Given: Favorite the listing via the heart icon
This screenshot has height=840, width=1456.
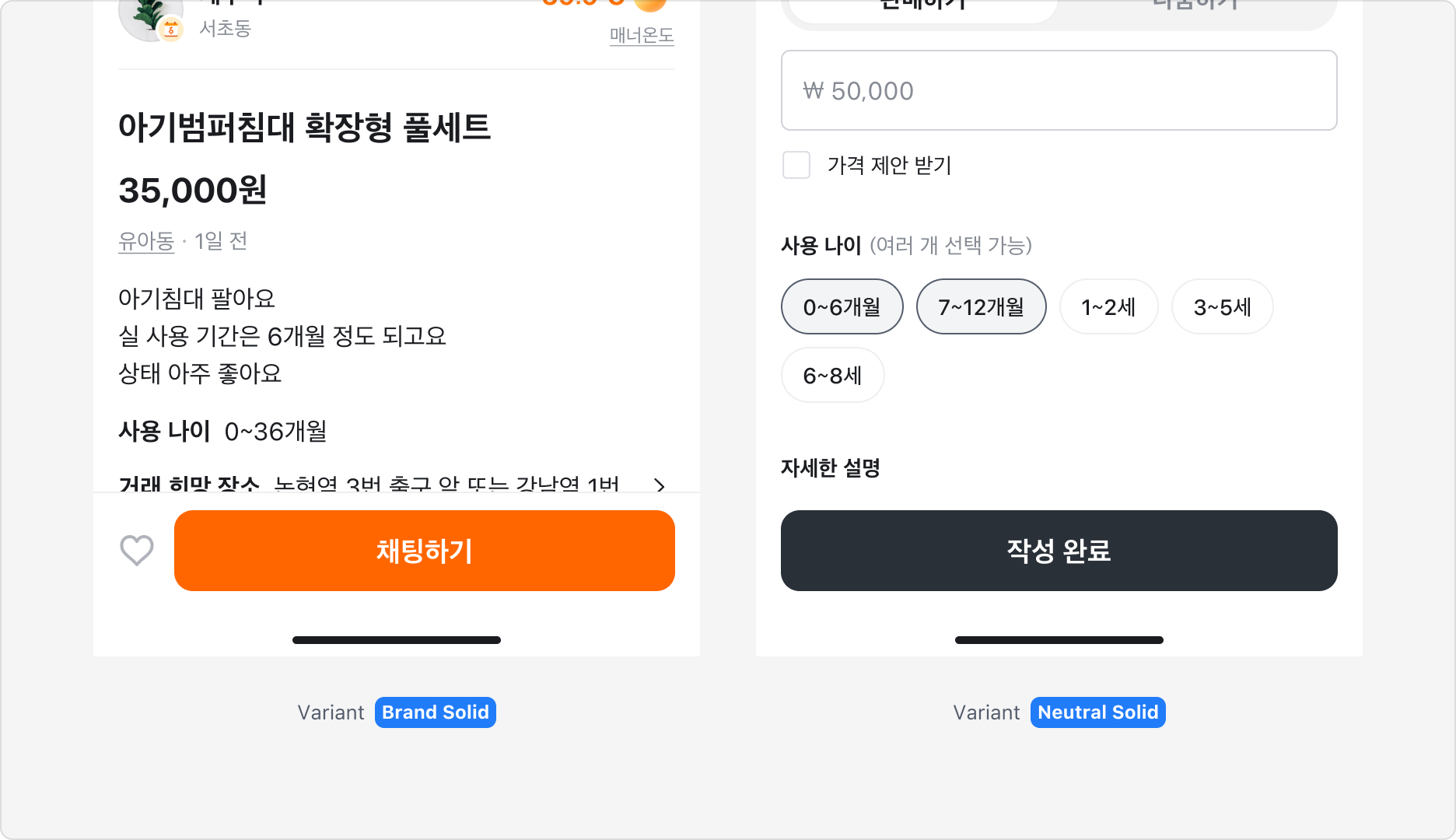Looking at the screenshot, I should pyautogui.click(x=136, y=550).
